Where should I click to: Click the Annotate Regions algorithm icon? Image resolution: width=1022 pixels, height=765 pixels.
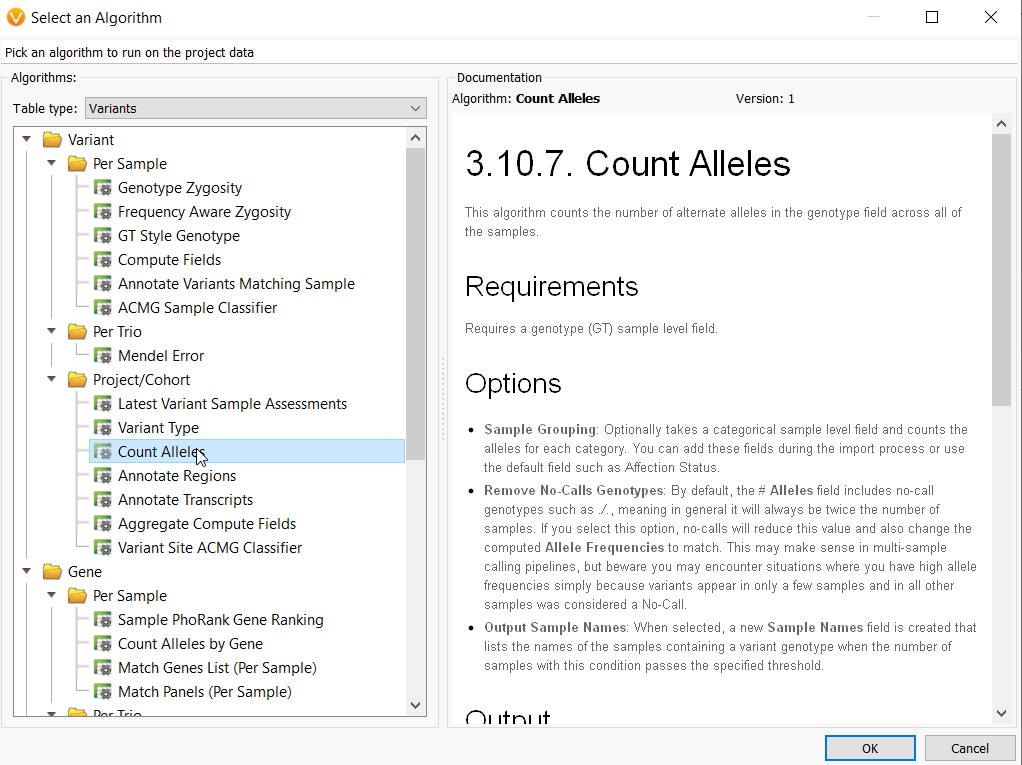(102, 476)
